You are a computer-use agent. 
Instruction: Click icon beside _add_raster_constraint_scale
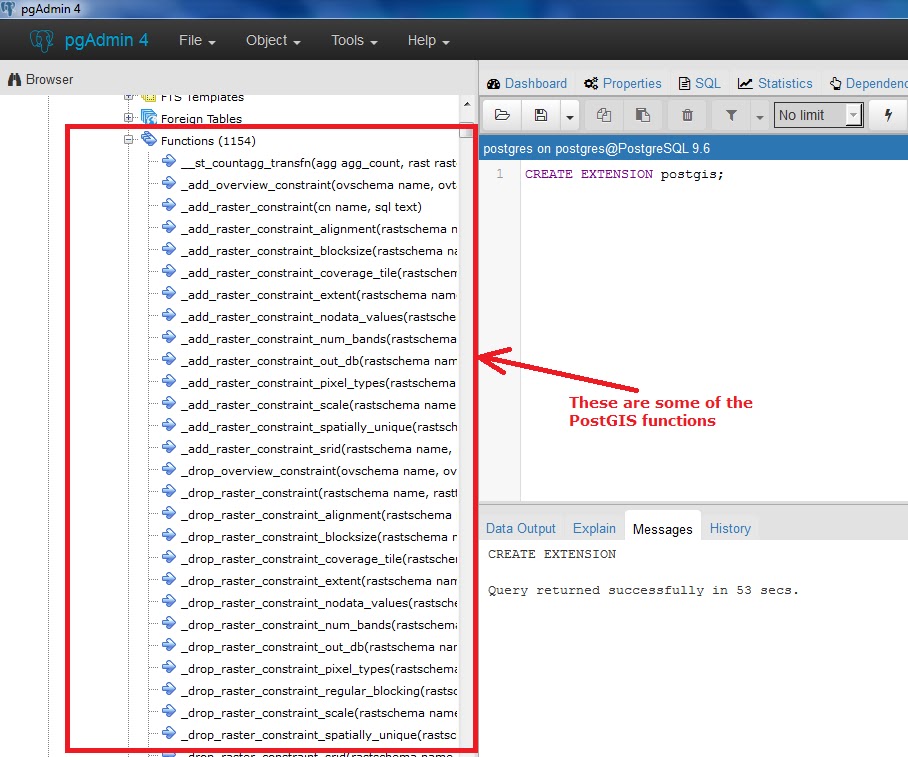click(169, 403)
